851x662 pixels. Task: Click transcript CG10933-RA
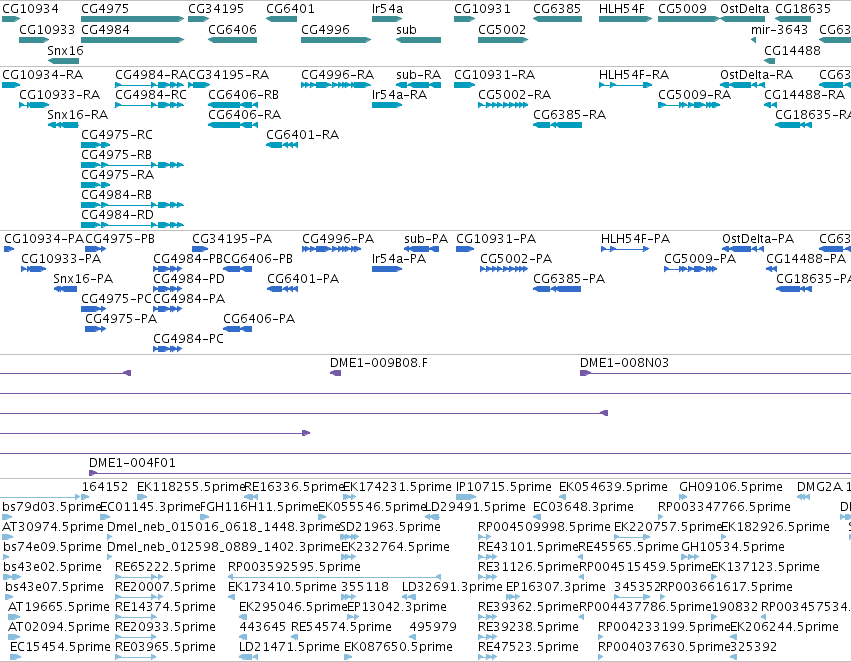60,94
